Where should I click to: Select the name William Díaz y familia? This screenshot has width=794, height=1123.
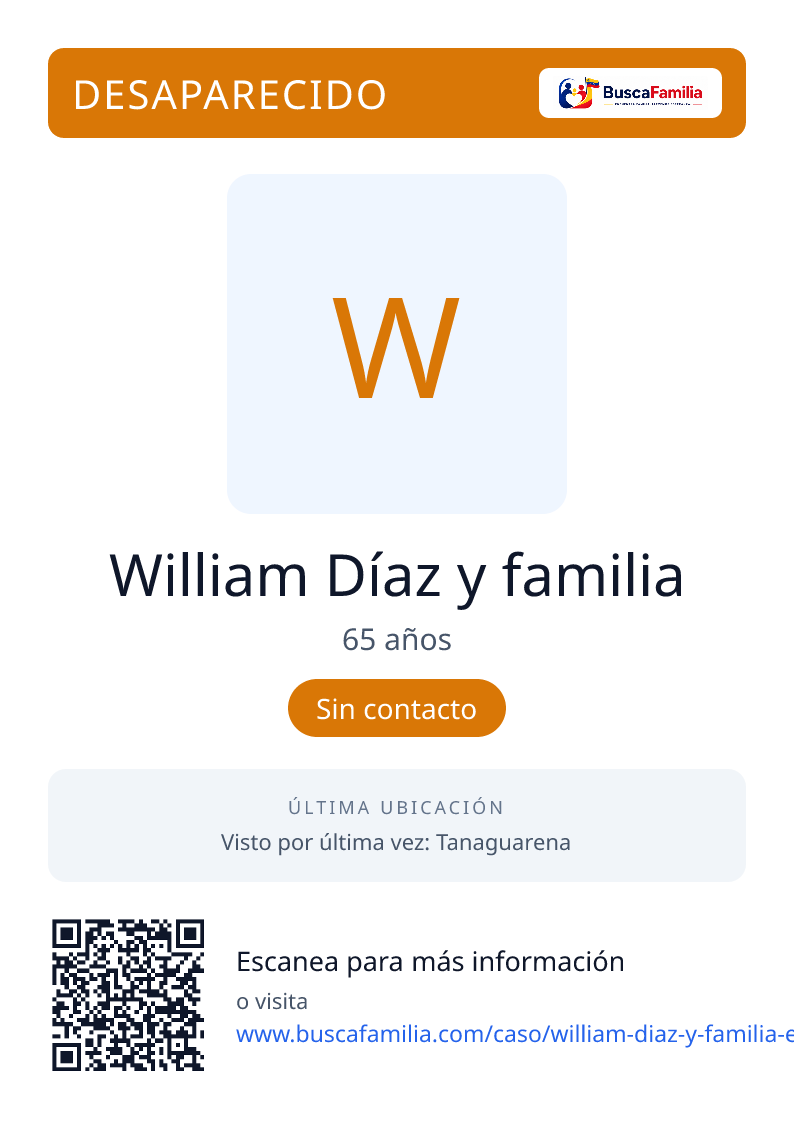(x=397, y=576)
